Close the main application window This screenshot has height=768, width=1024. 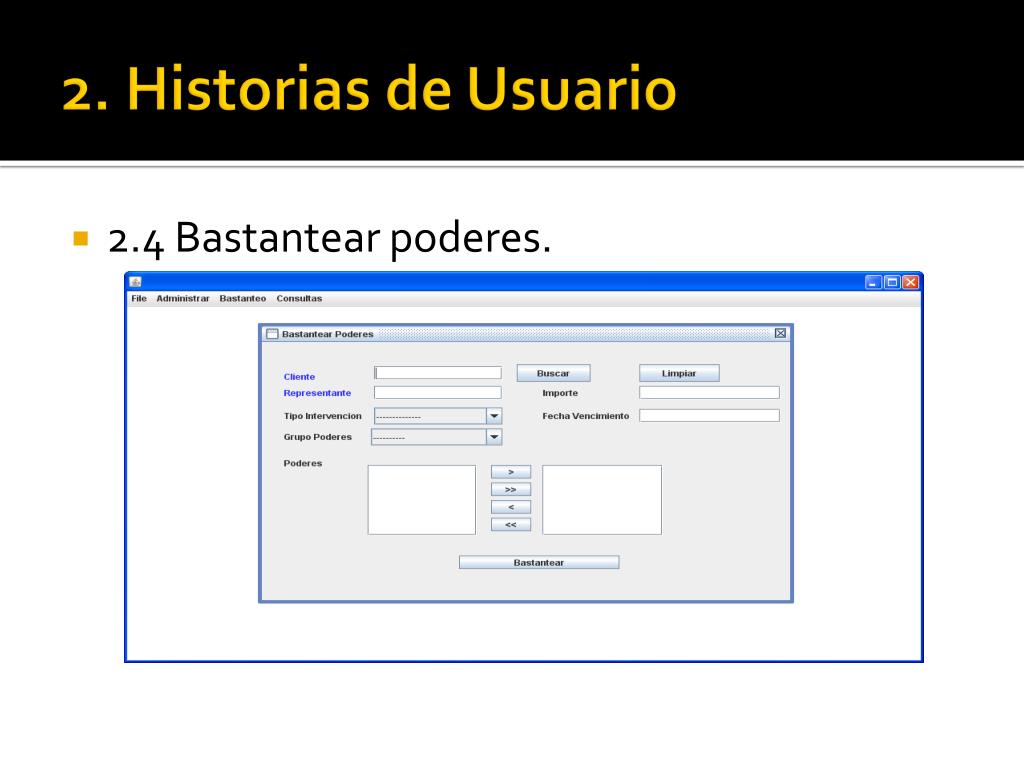(910, 282)
